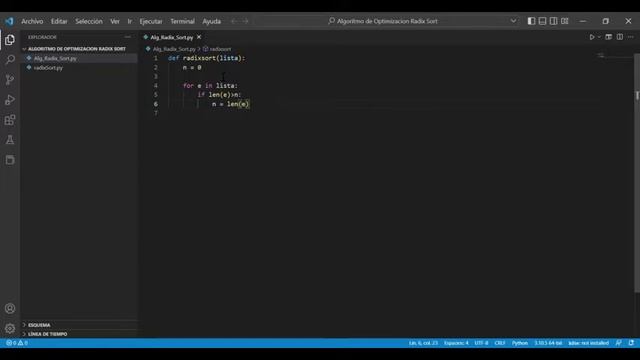The height and width of the screenshot is (360, 640).
Task: Change end of line CRLF setting
Action: (x=500, y=343)
